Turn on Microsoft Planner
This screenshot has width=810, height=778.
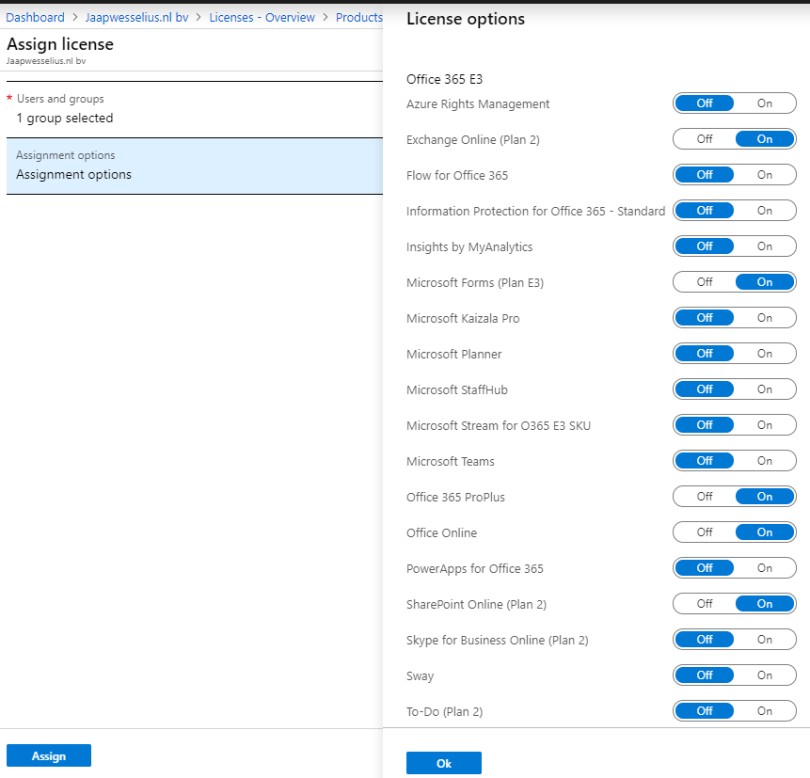click(x=765, y=354)
